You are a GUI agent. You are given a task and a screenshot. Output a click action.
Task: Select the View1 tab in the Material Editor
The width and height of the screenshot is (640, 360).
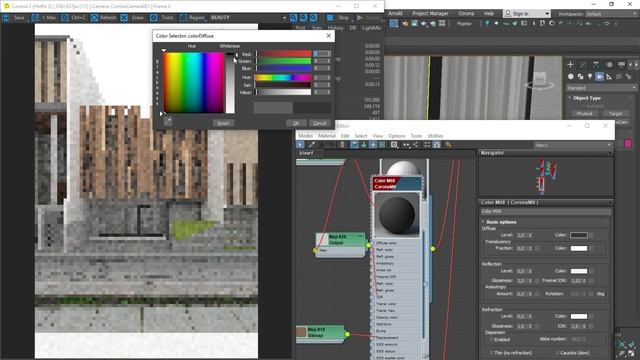click(306, 153)
